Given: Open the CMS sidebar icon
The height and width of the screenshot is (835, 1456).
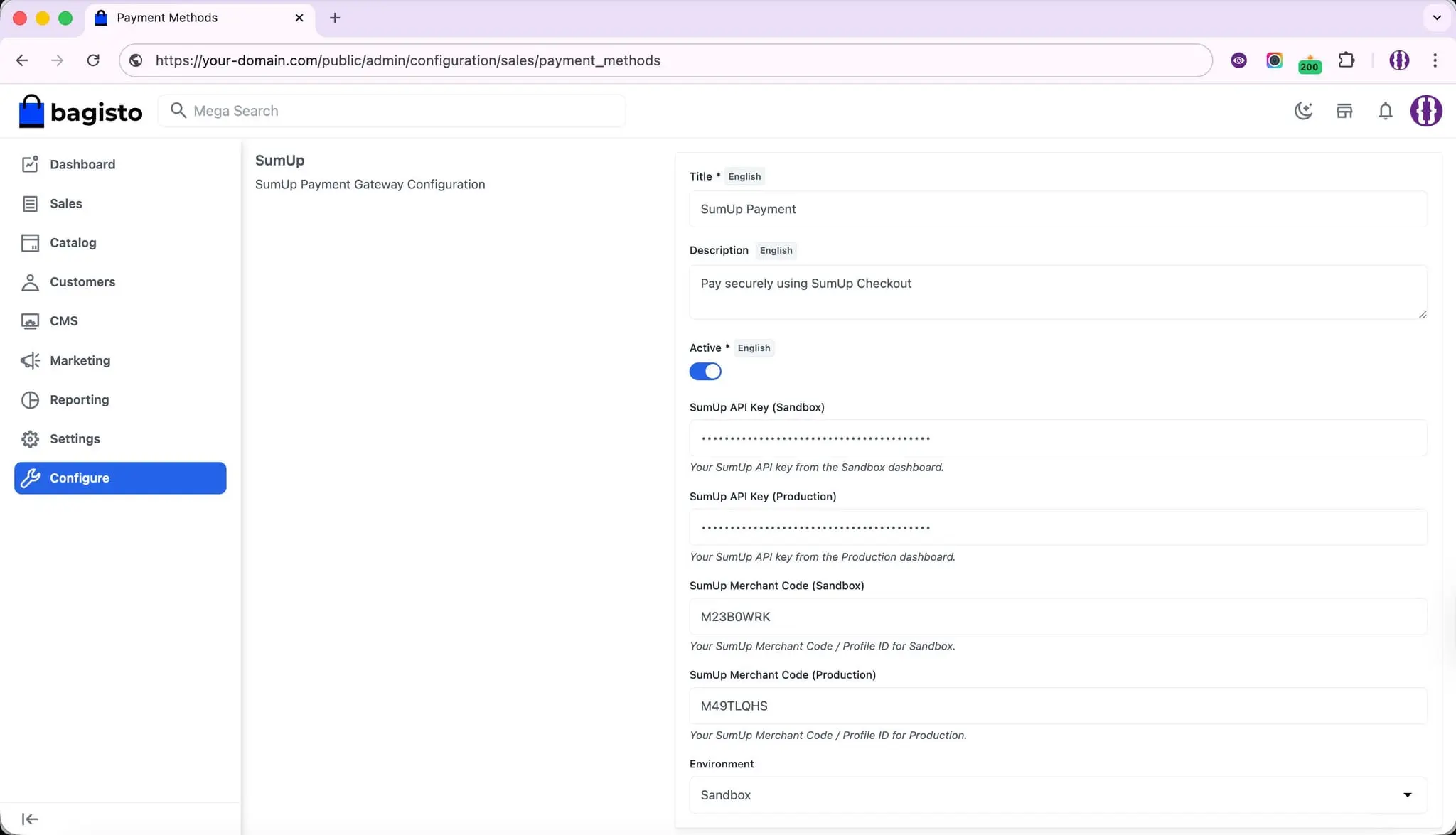Looking at the screenshot, I should (30, 321).
